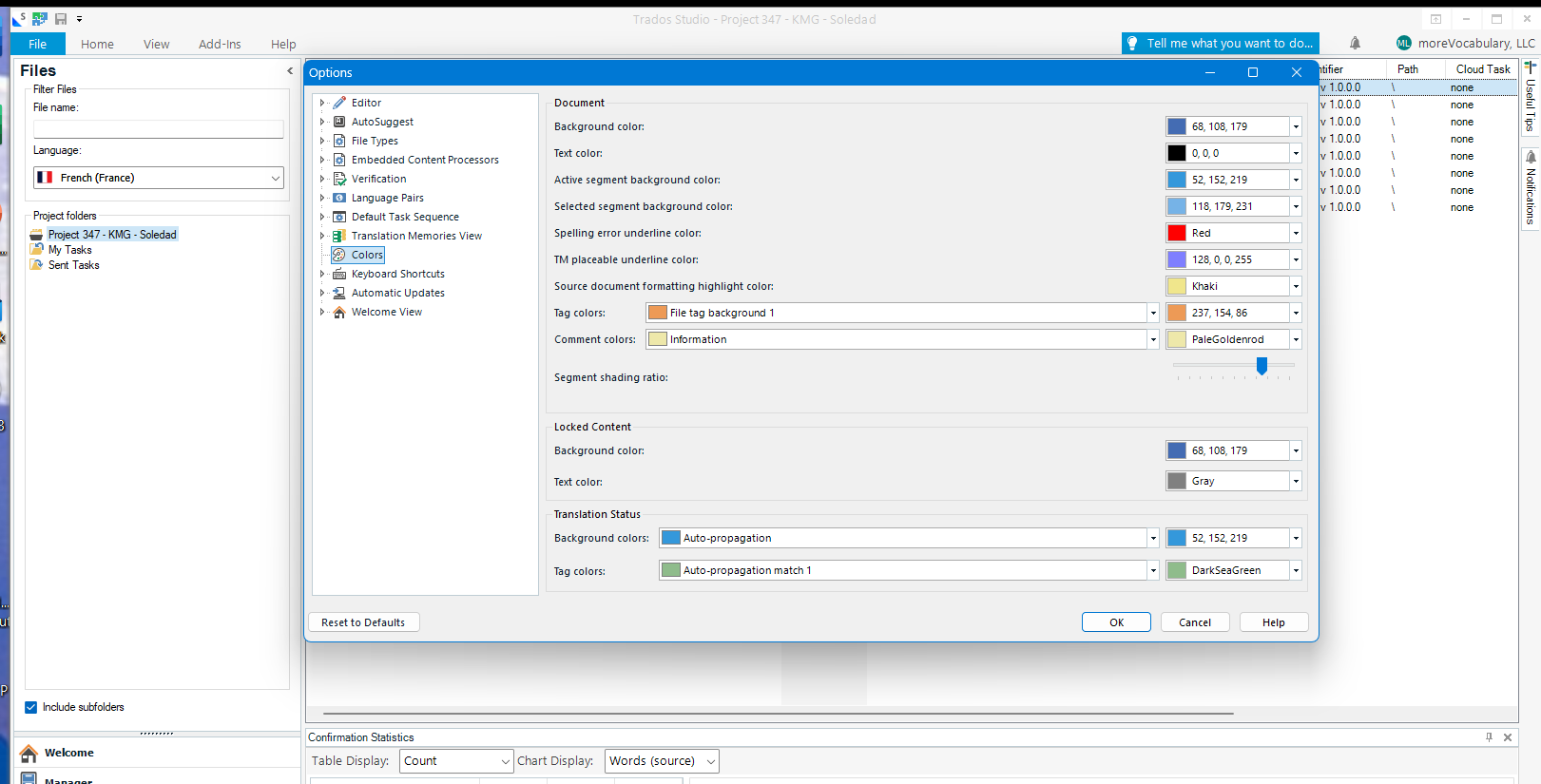Viewport: 1541px width, 784px height.
Task: Click the Sent Tasks folder icon
Action: point(37,265)
